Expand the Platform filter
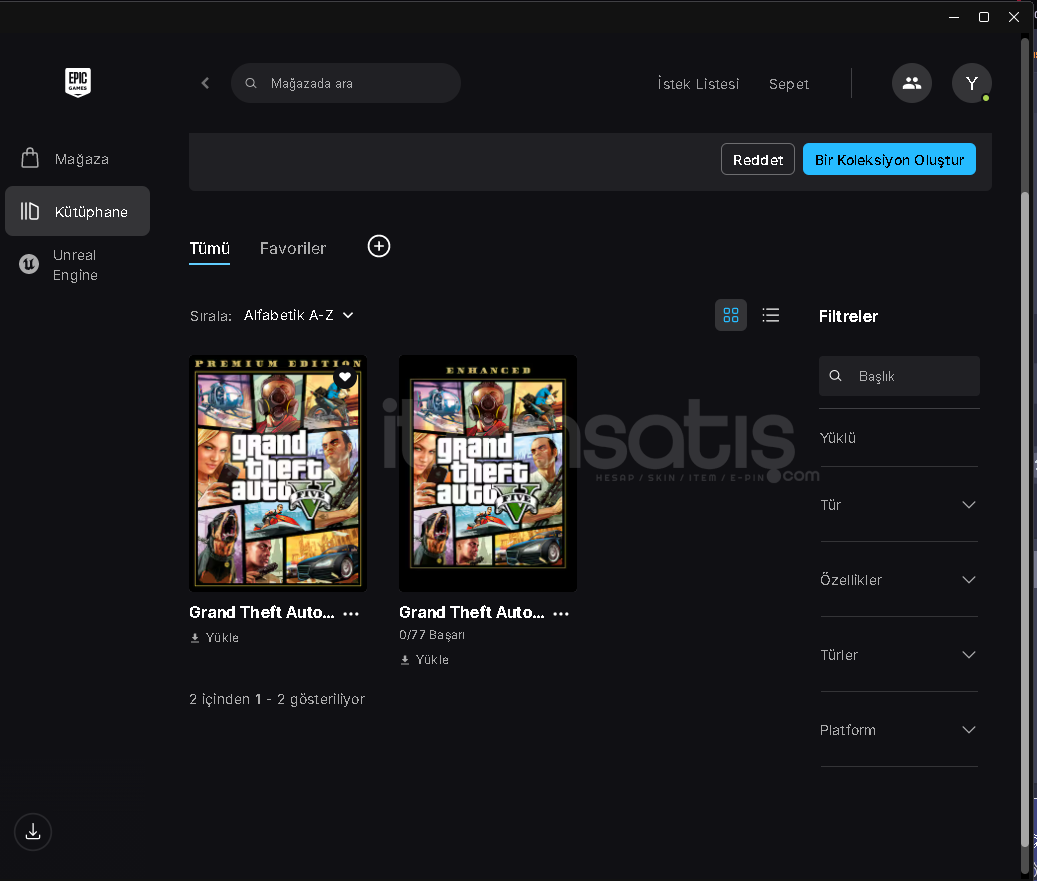This screenshot has height=881, width=1037. 899,730
